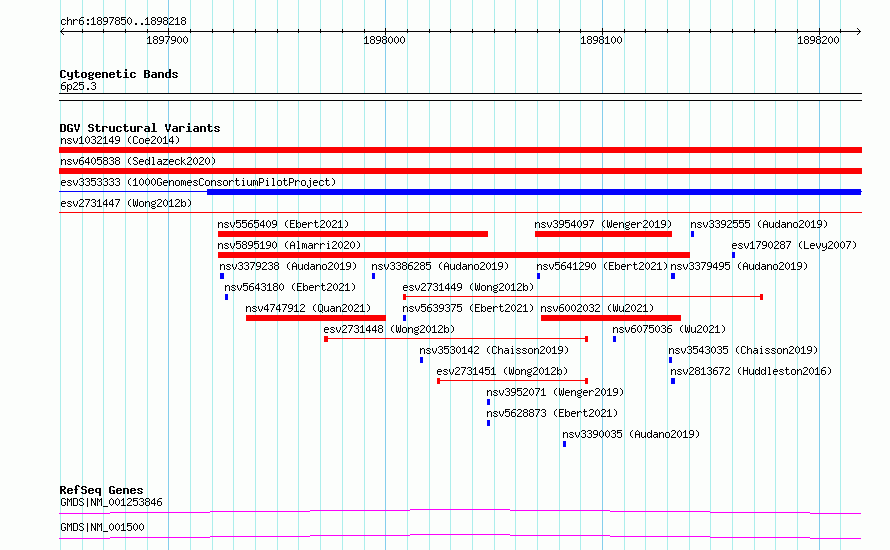Viewport: 890px width, 550px height.
Task: Click the nsv3379238 (Audano2019) label
Action: [288, 266]
